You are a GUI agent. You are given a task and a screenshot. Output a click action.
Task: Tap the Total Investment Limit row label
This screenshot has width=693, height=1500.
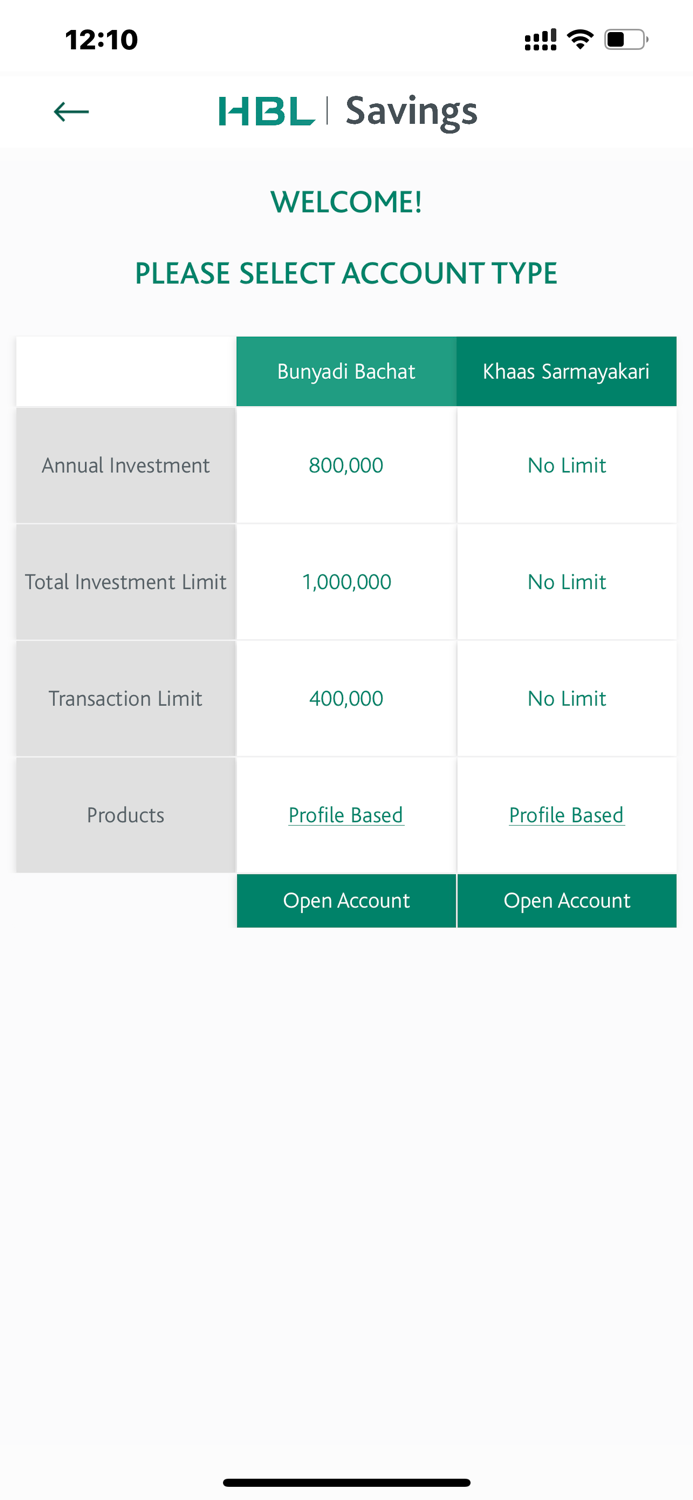pos(125,582)
